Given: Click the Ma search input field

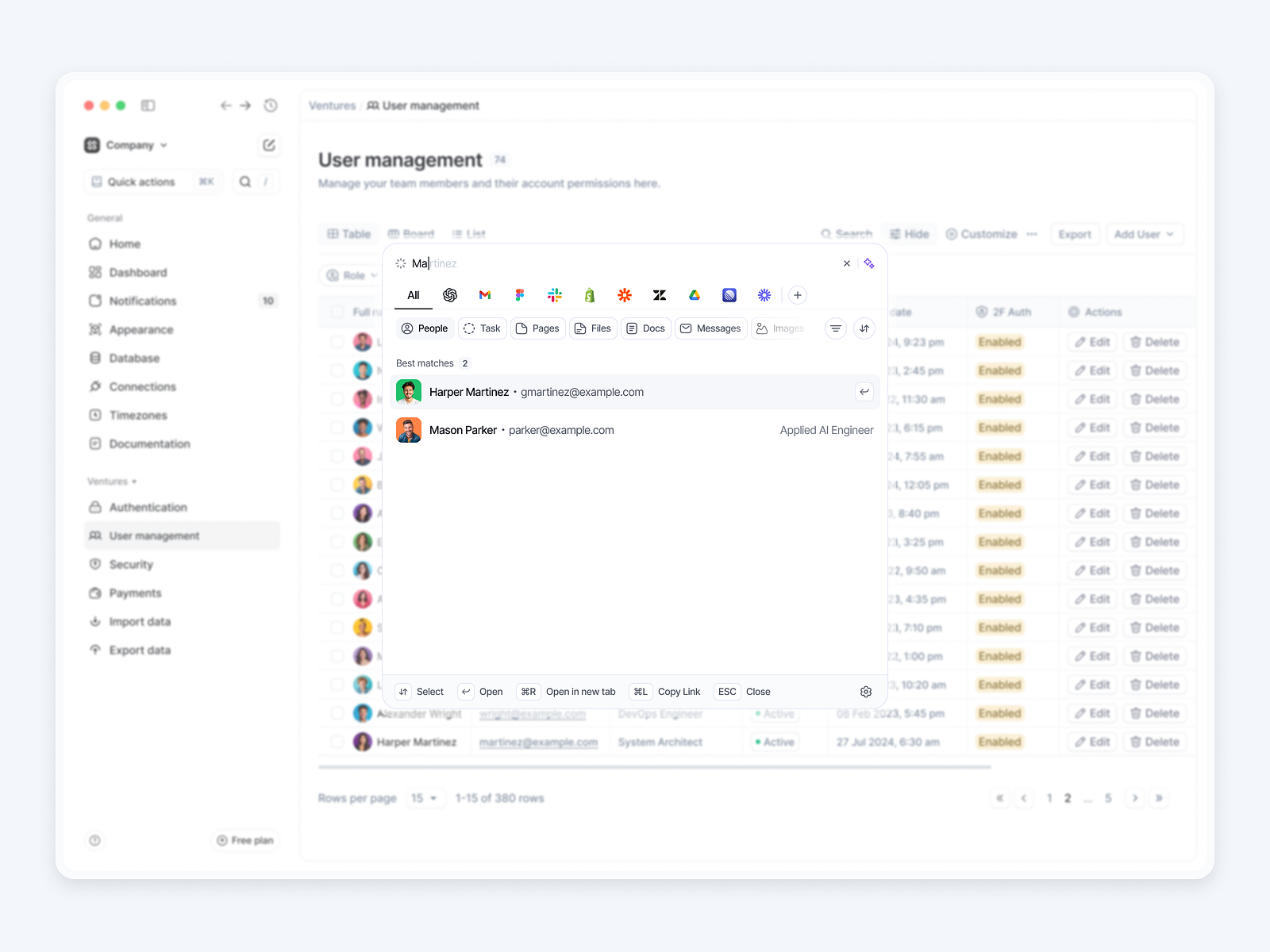Looking at the screenshot, I should click(619, 263).
